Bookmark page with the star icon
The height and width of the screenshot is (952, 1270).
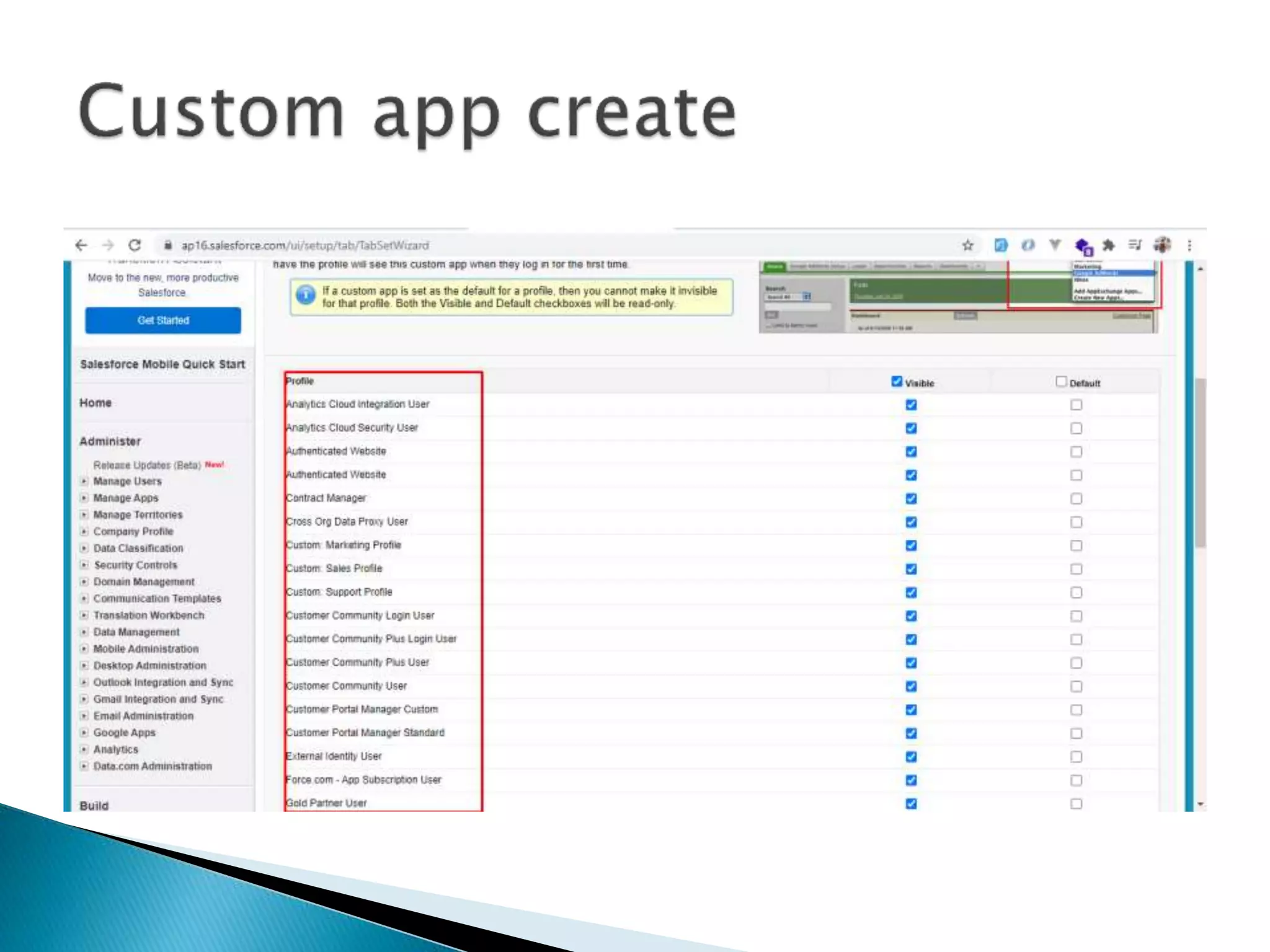967,245
